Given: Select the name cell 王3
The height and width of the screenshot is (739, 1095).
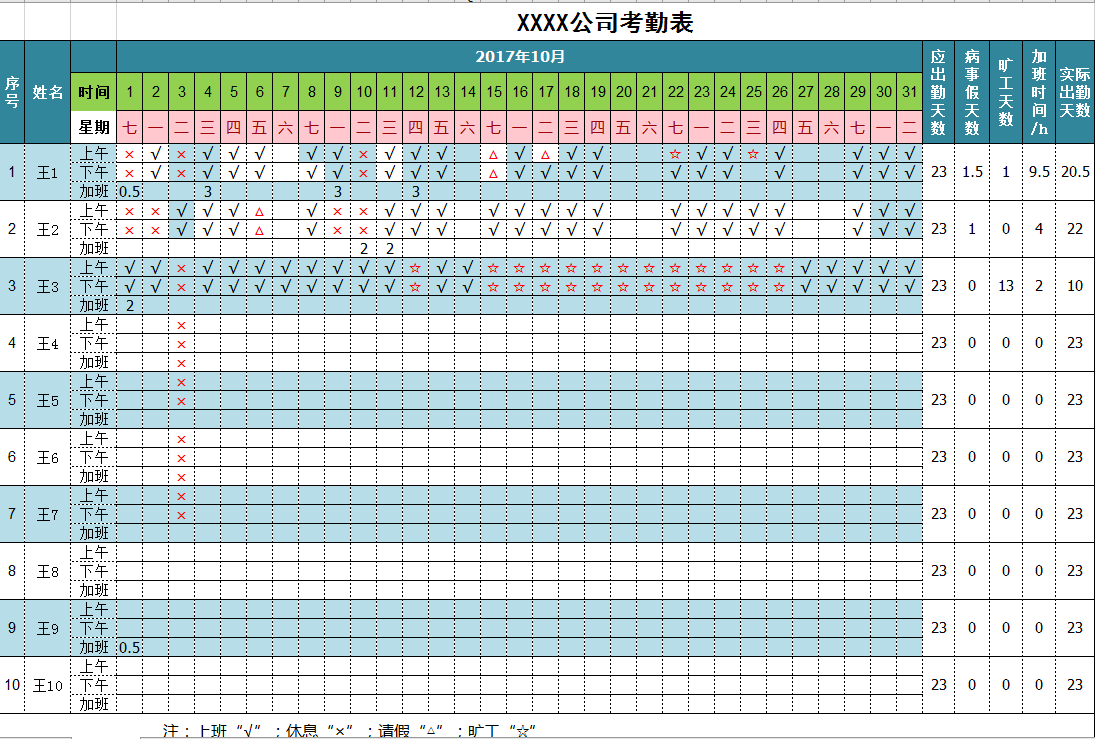Looking at the screenshot, I should (47, 286).
